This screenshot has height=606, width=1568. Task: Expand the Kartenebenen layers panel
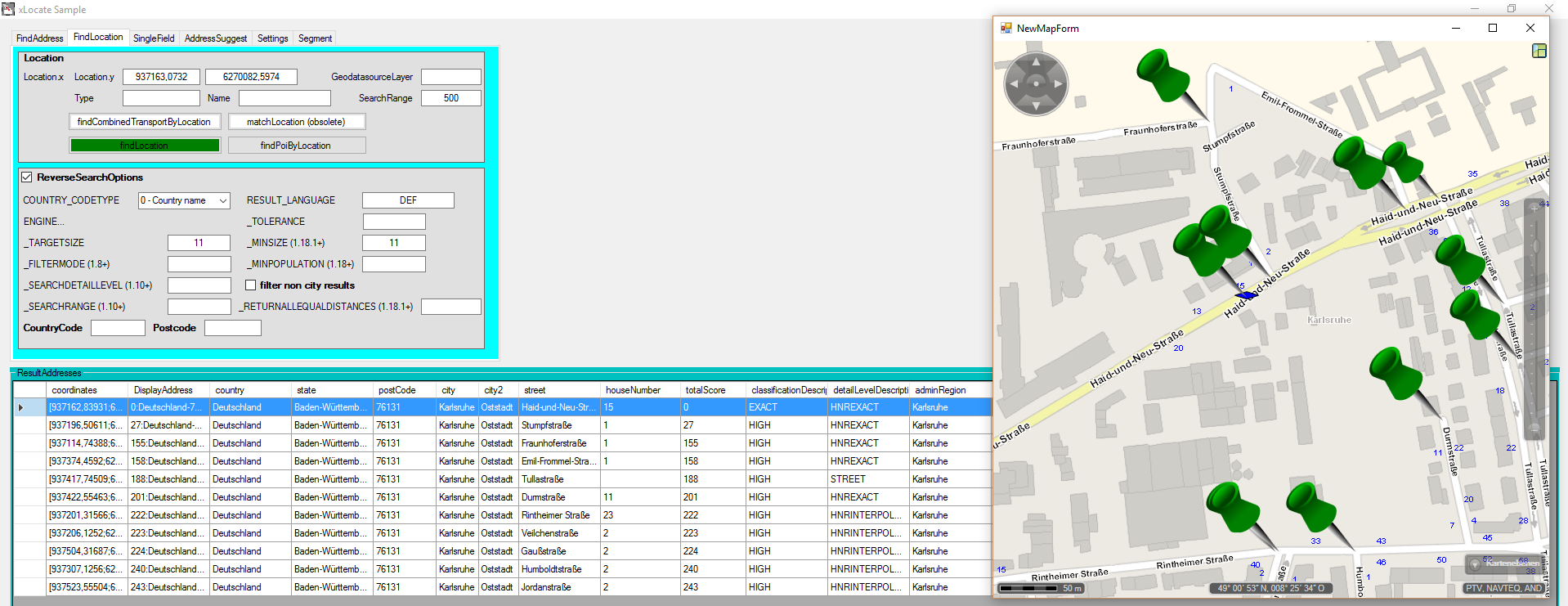(x=1504, y=563)
